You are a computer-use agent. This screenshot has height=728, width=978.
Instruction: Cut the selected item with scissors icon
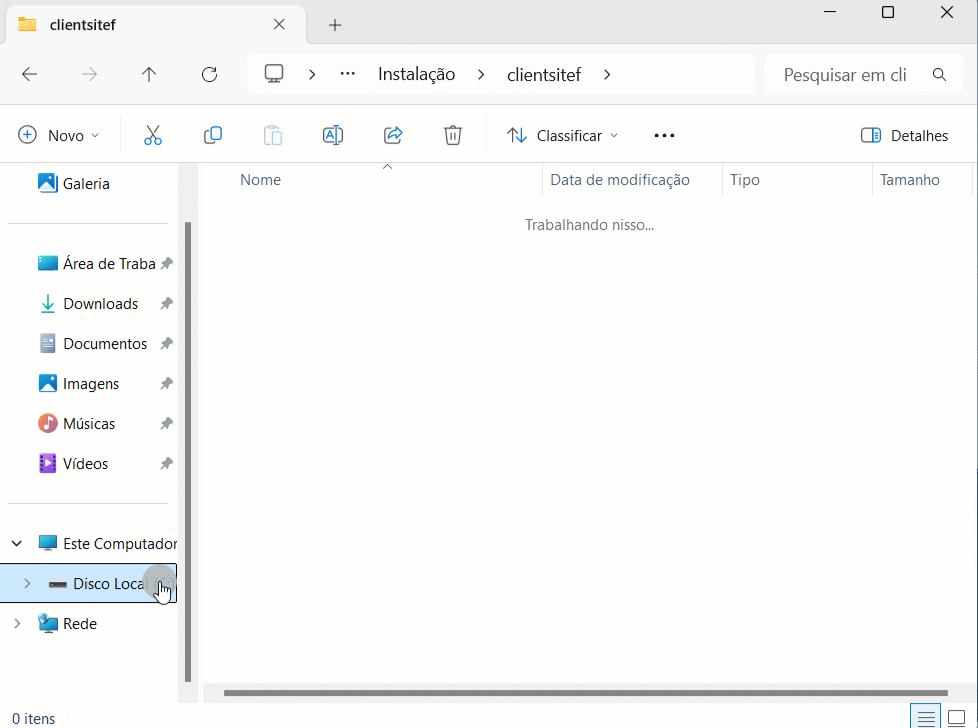point(153,135)
